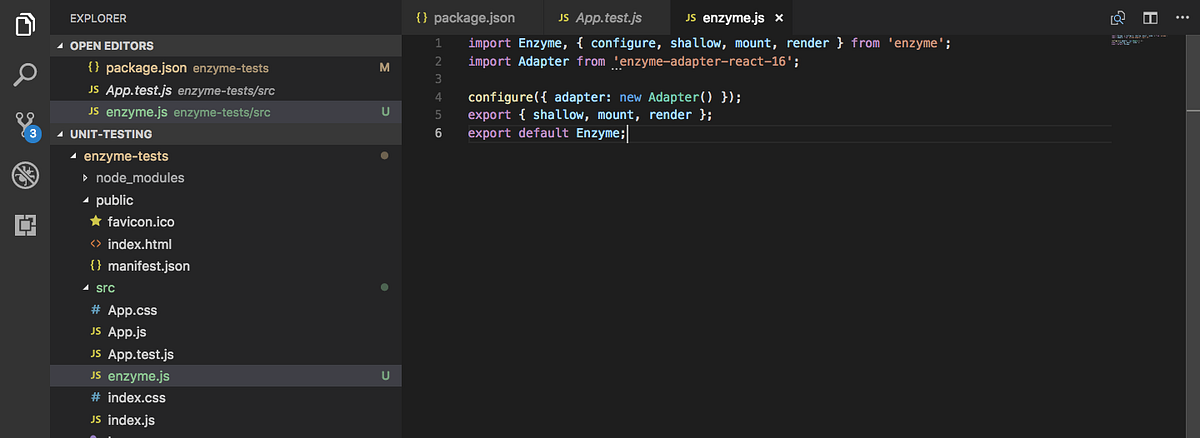The width and height of the screenshot is (1200, 438).
Task: Split the editor with the split icon
Action: point(1150,18)
